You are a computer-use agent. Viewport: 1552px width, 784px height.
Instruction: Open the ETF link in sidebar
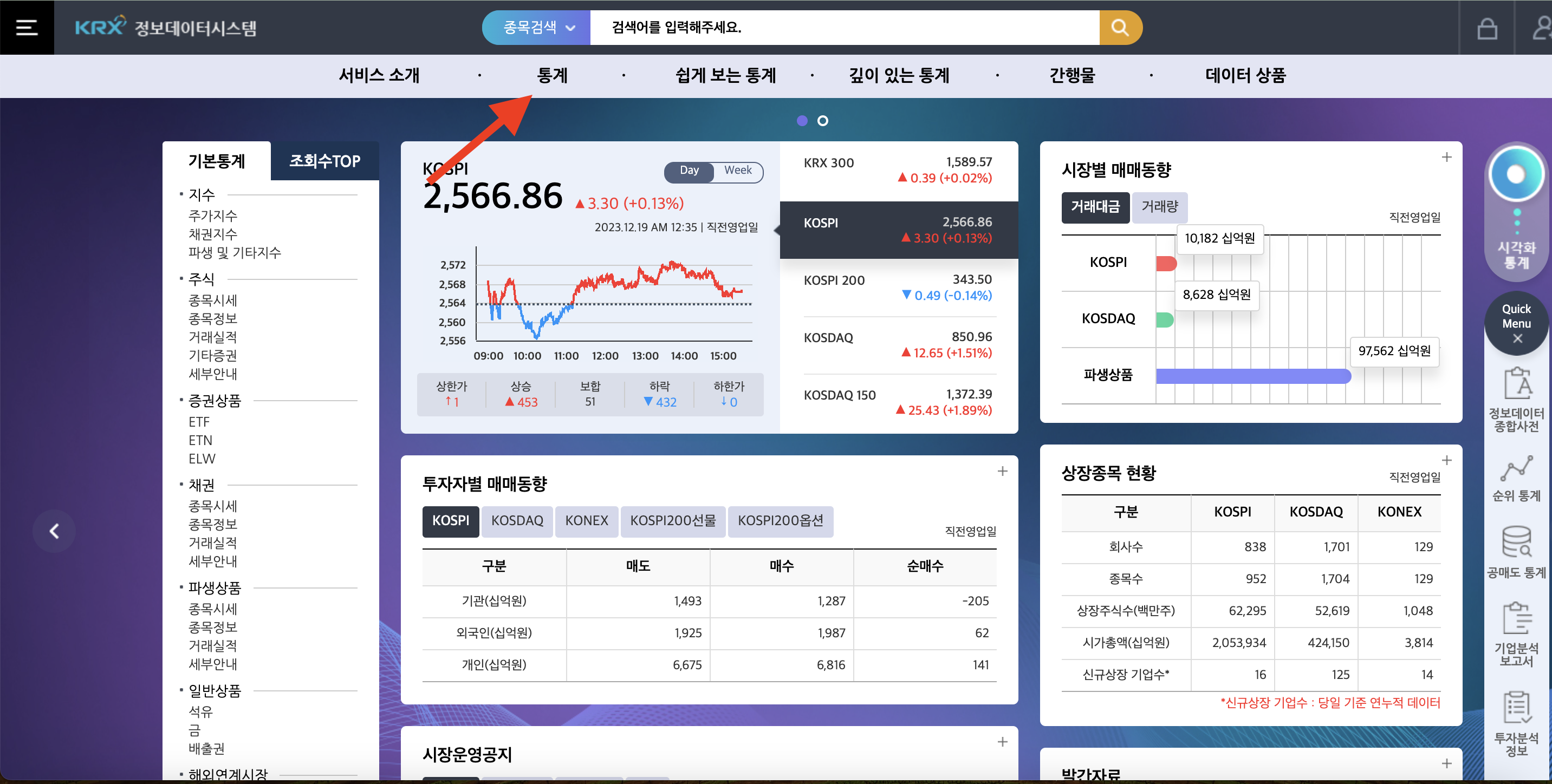(199, 421)
